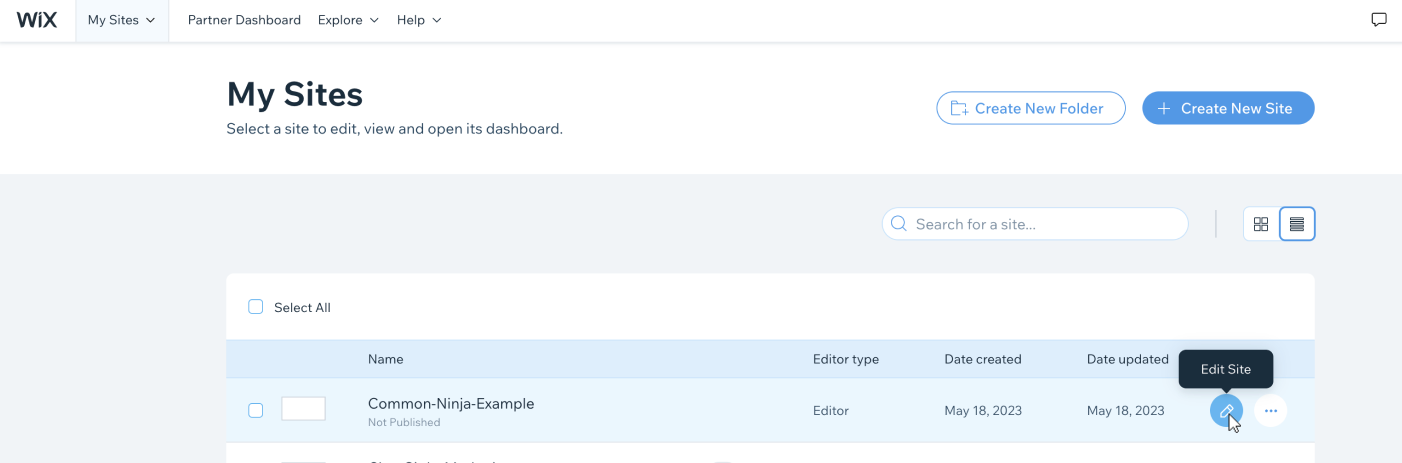1402x463 pixels.
Task: Click the Not Published status text
Action: pyautogui.click(x=404, y=423)
